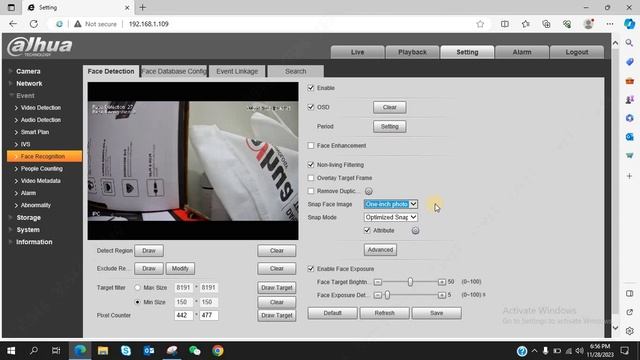Open taskbar search icon
Viewport: 640px width, 360px height.
[x=34, y=351]
